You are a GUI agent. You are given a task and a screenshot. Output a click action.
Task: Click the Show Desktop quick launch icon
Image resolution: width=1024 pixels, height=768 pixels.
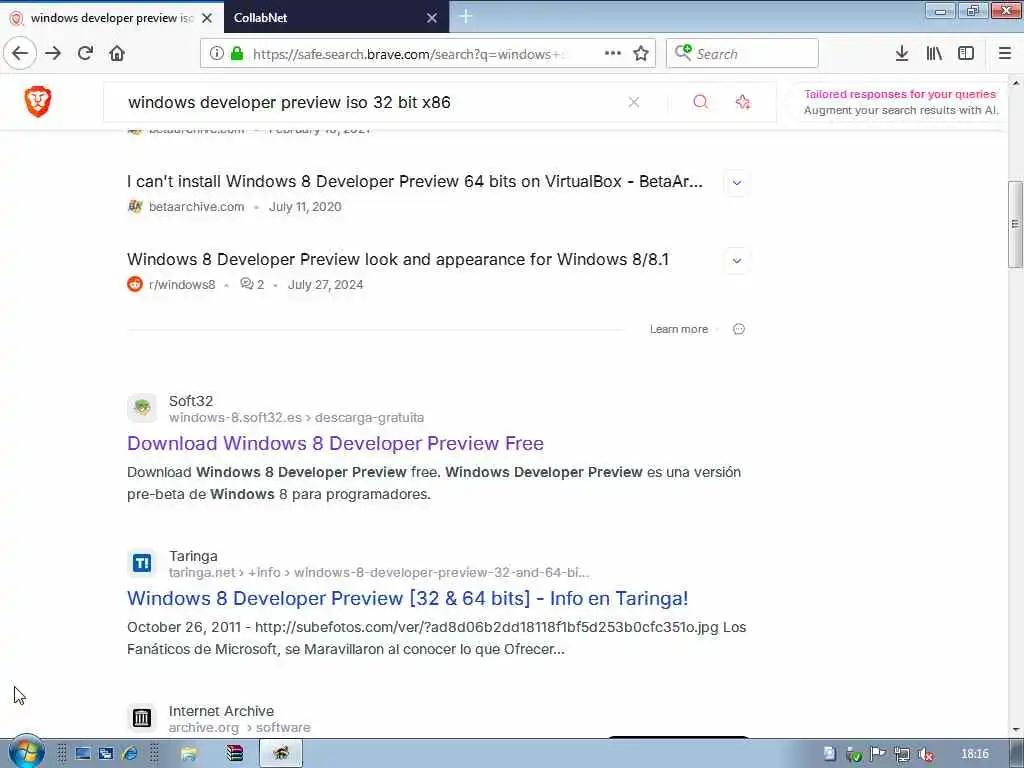click(83, 754)
